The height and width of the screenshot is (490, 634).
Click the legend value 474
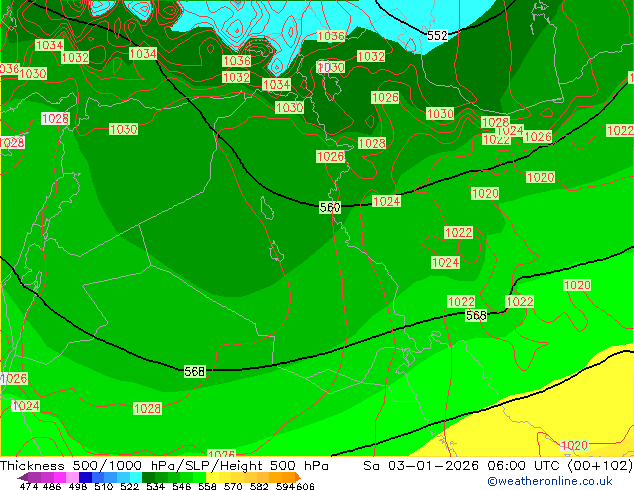coord(29,486)
